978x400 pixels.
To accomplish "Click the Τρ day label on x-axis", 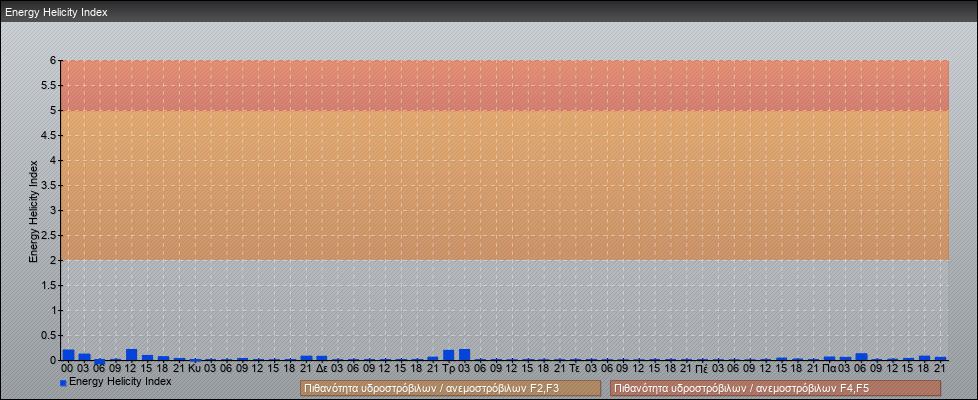I will [x=448, y=368].
